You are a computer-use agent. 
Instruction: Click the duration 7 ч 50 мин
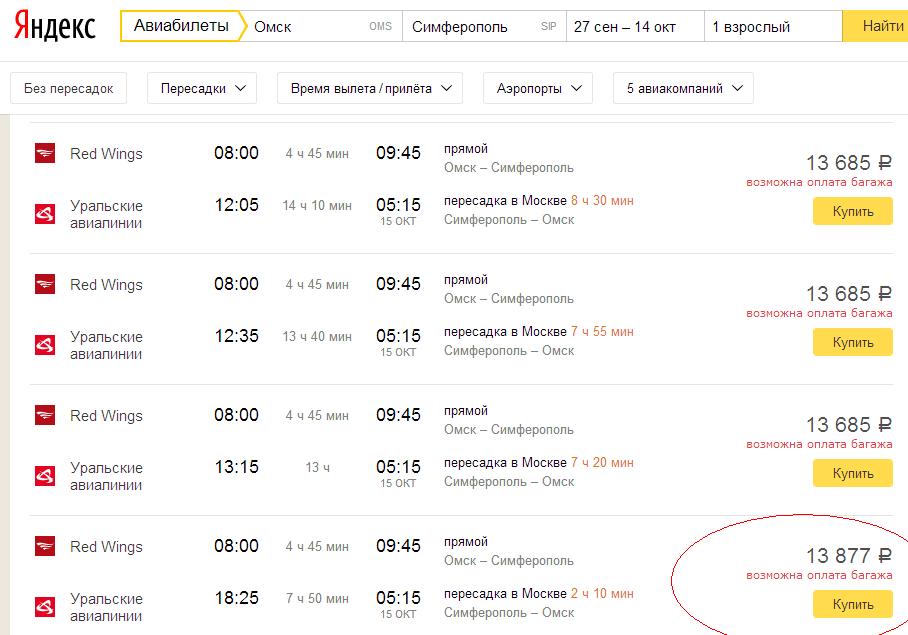pyautogui.click(x=317, y=598)
